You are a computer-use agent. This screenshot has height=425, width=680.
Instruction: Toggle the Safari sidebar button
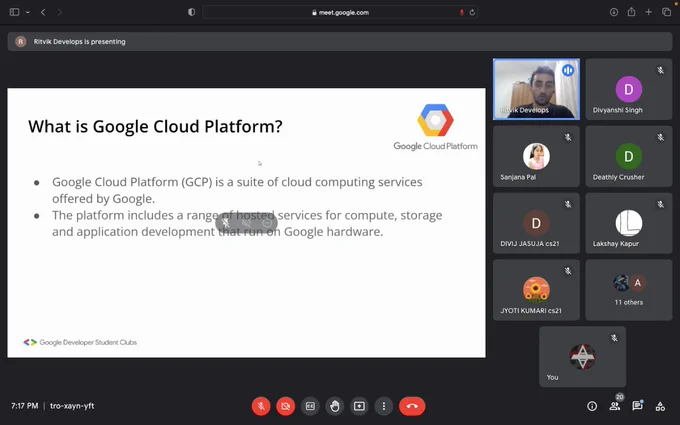(x=14, y=12)
